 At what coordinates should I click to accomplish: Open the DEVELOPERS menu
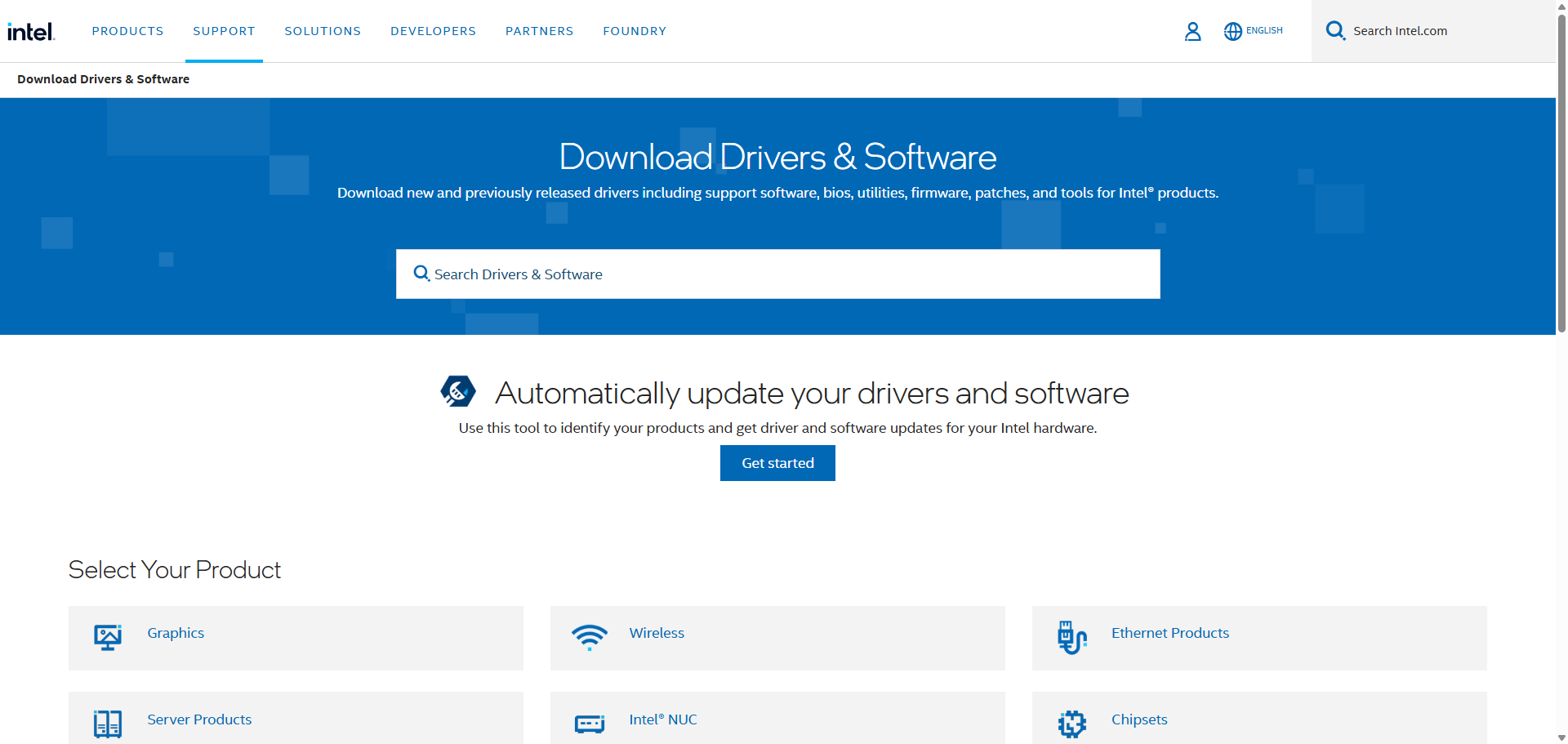tap(433, 31)
